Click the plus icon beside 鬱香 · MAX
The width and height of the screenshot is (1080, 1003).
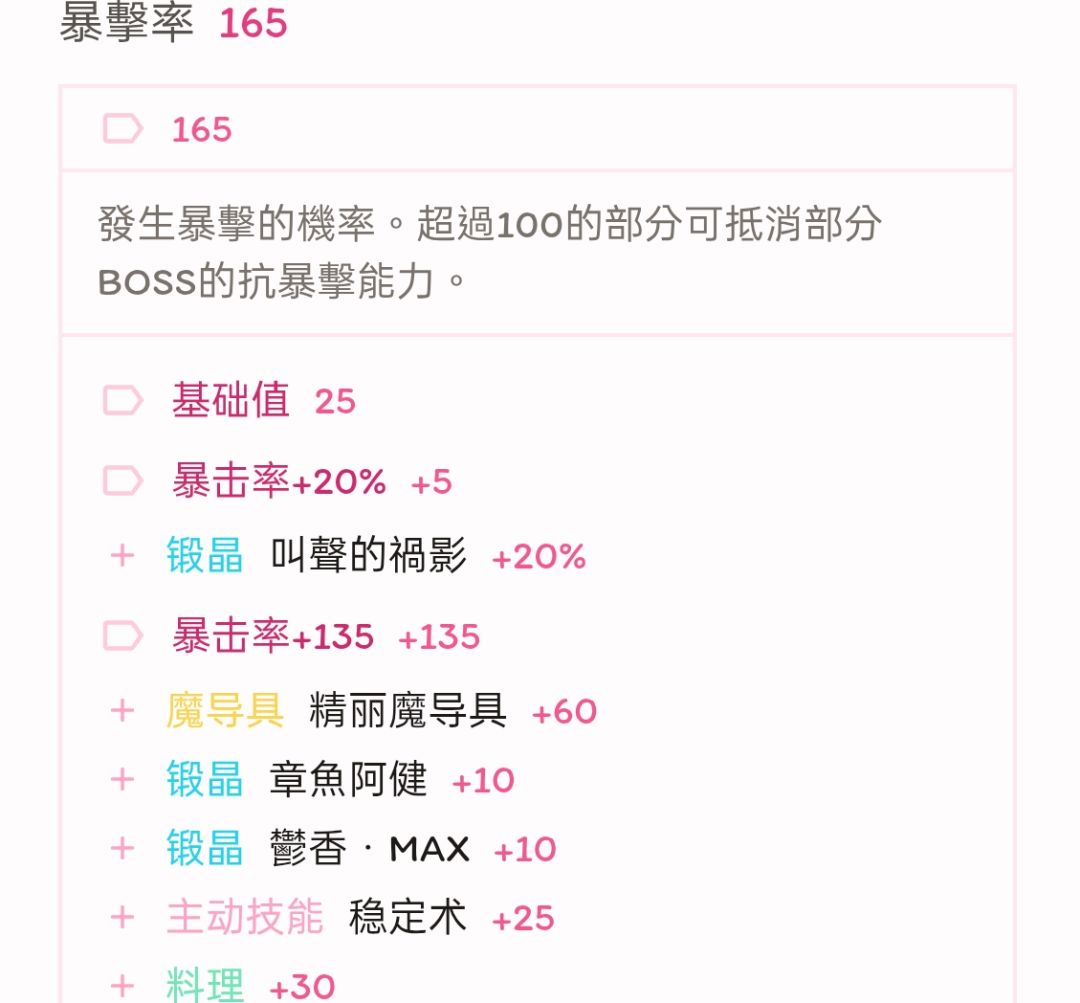click(122, 849)
